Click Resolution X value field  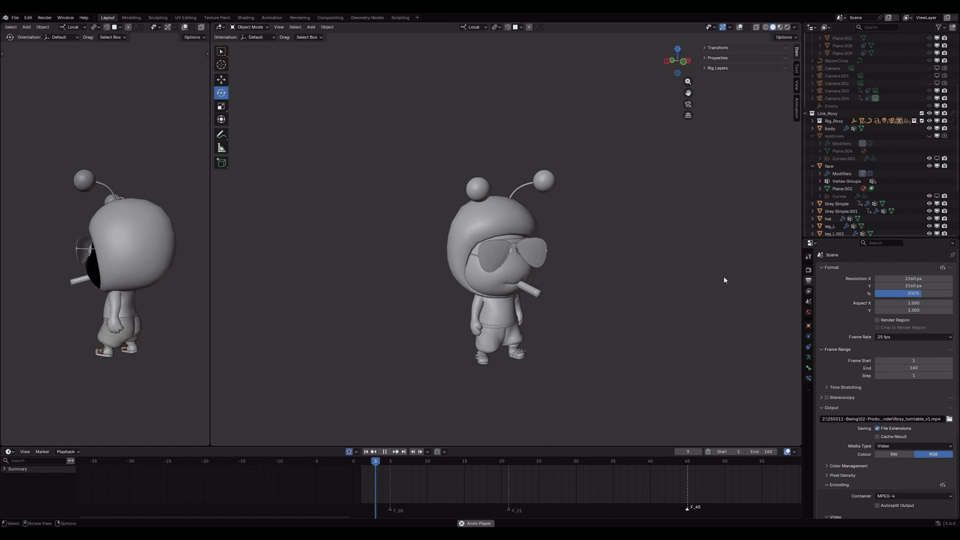[913, 279]
